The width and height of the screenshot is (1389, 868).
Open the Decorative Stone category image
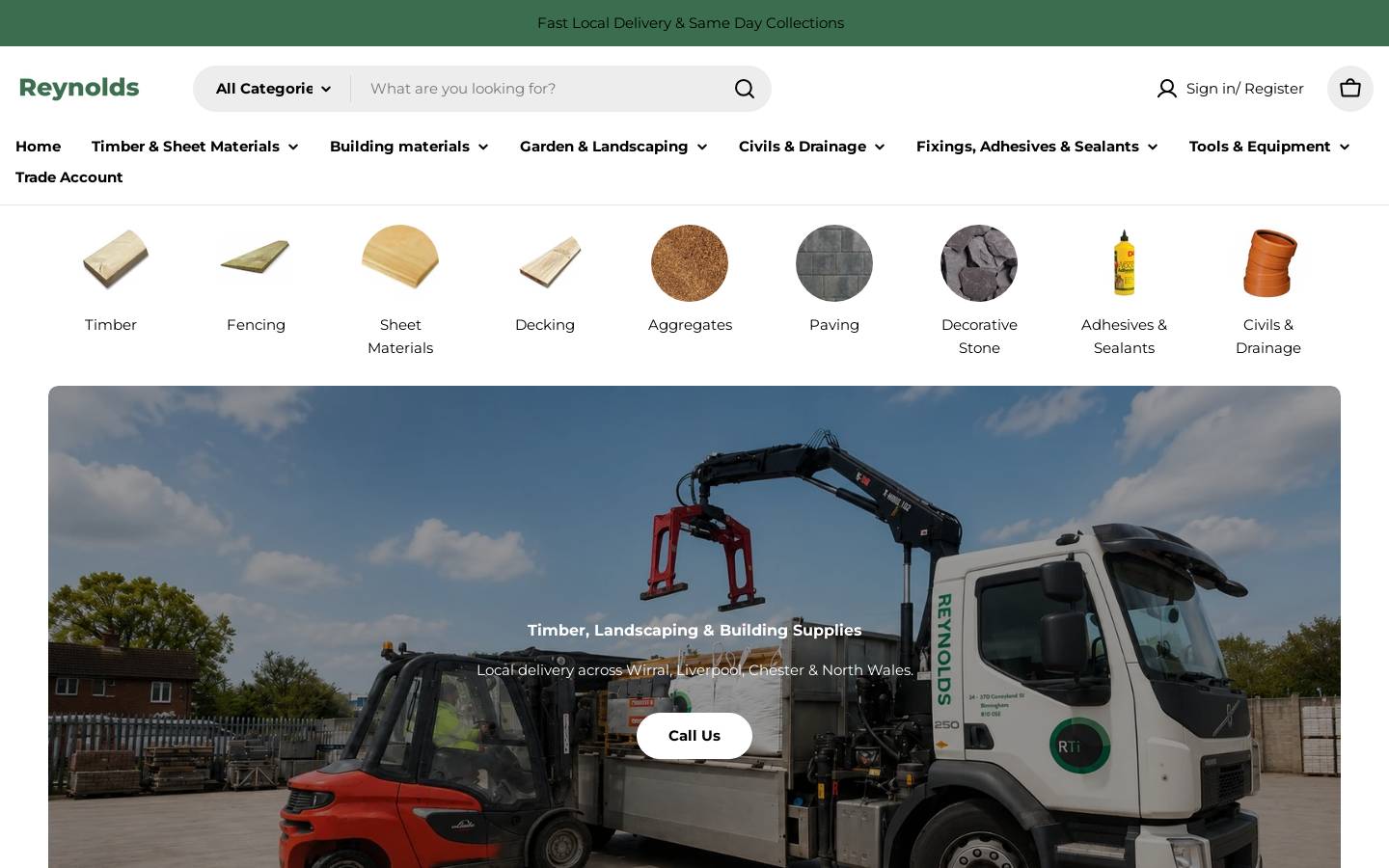click(979, 263)
